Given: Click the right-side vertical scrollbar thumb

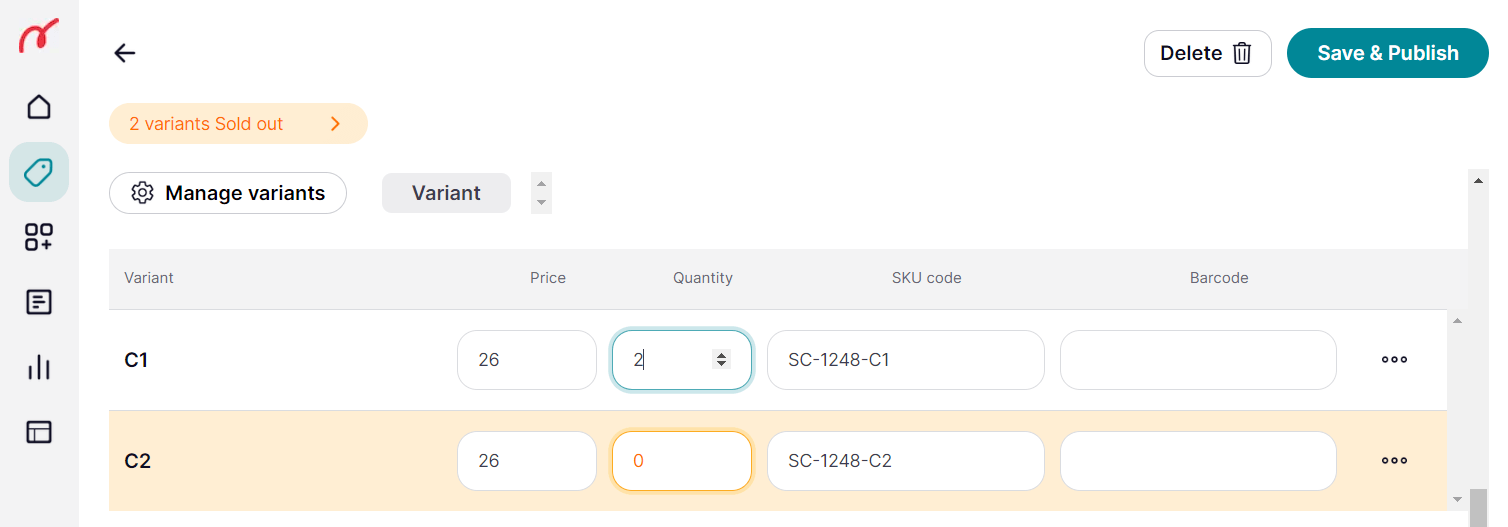Looking at the screenshot, I should coord(1478,507).
